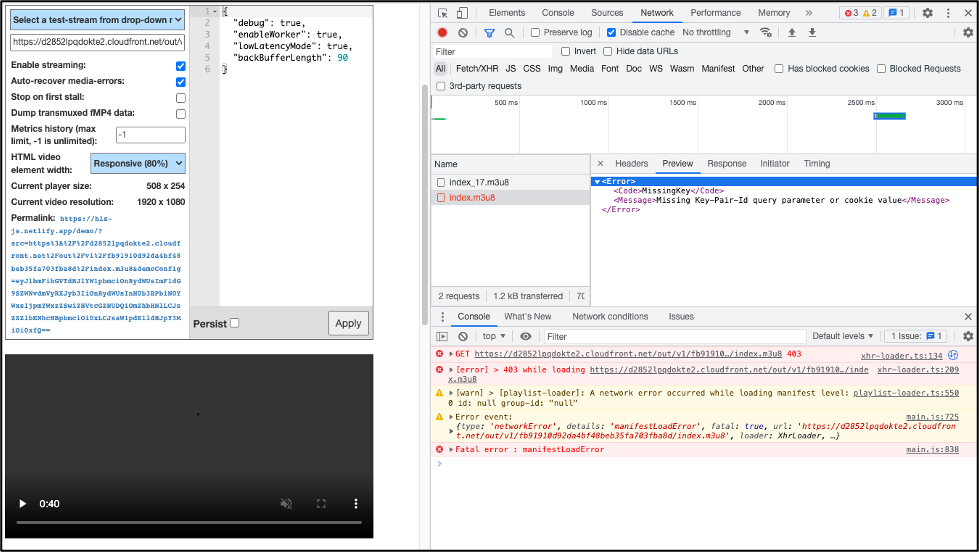Stop recording the network log
This screenshot has height=552, width=979.
(443, 33)
